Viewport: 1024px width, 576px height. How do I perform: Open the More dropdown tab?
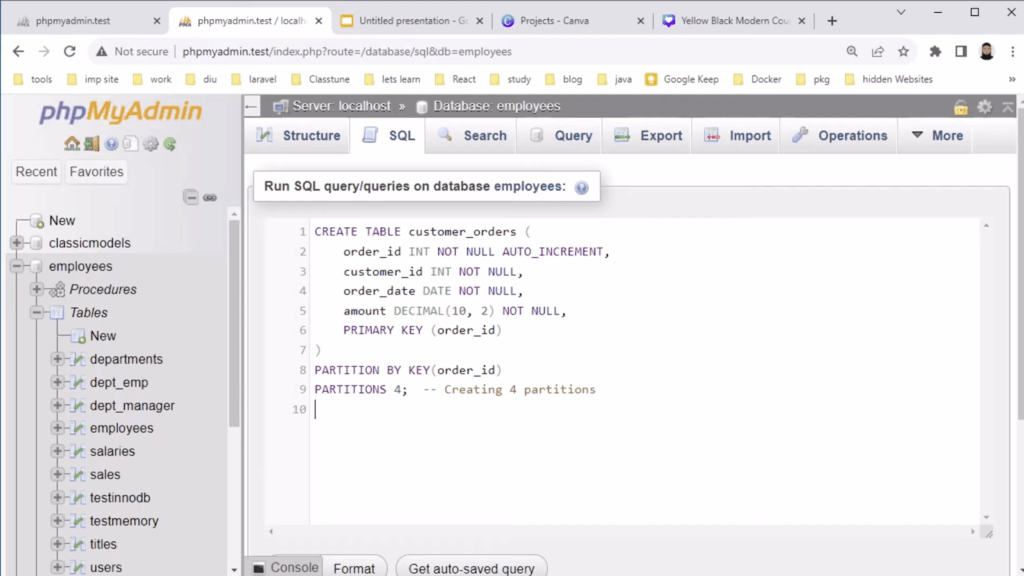click(x=936, y=136)
